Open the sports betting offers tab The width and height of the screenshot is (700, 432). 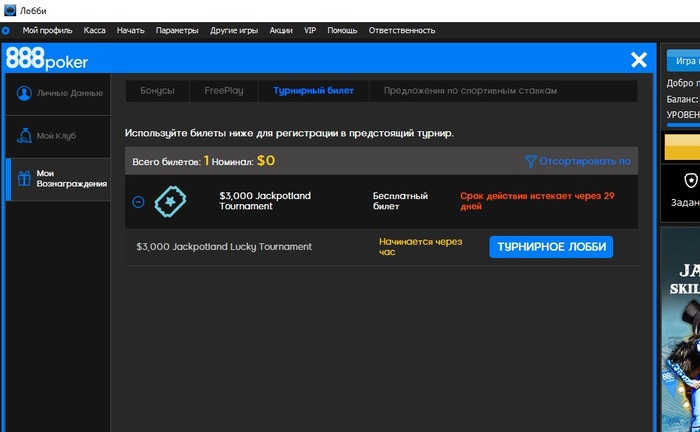click(470, 91)
